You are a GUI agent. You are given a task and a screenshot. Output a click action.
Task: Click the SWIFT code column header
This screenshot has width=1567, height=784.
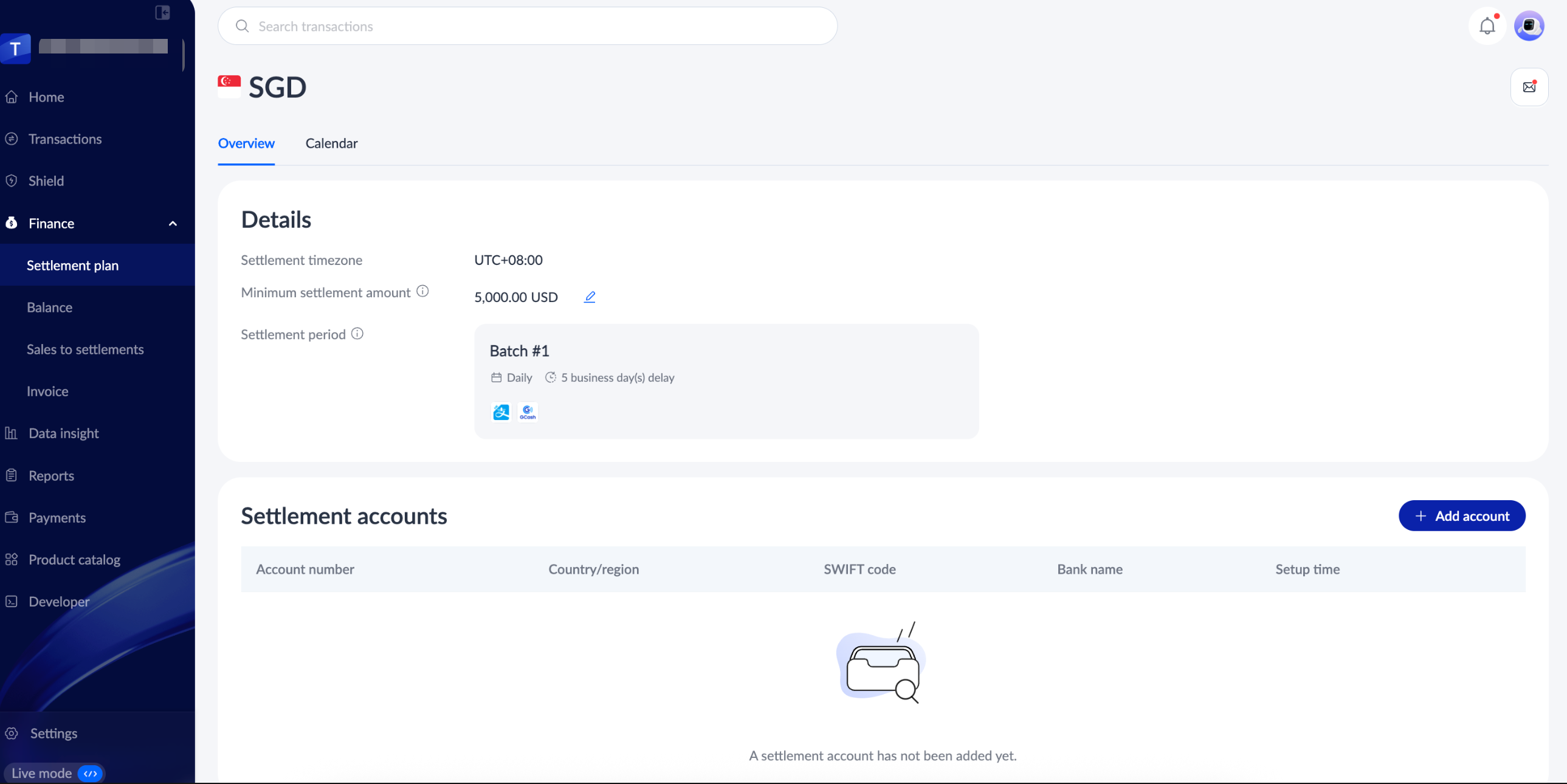(859, 569)
